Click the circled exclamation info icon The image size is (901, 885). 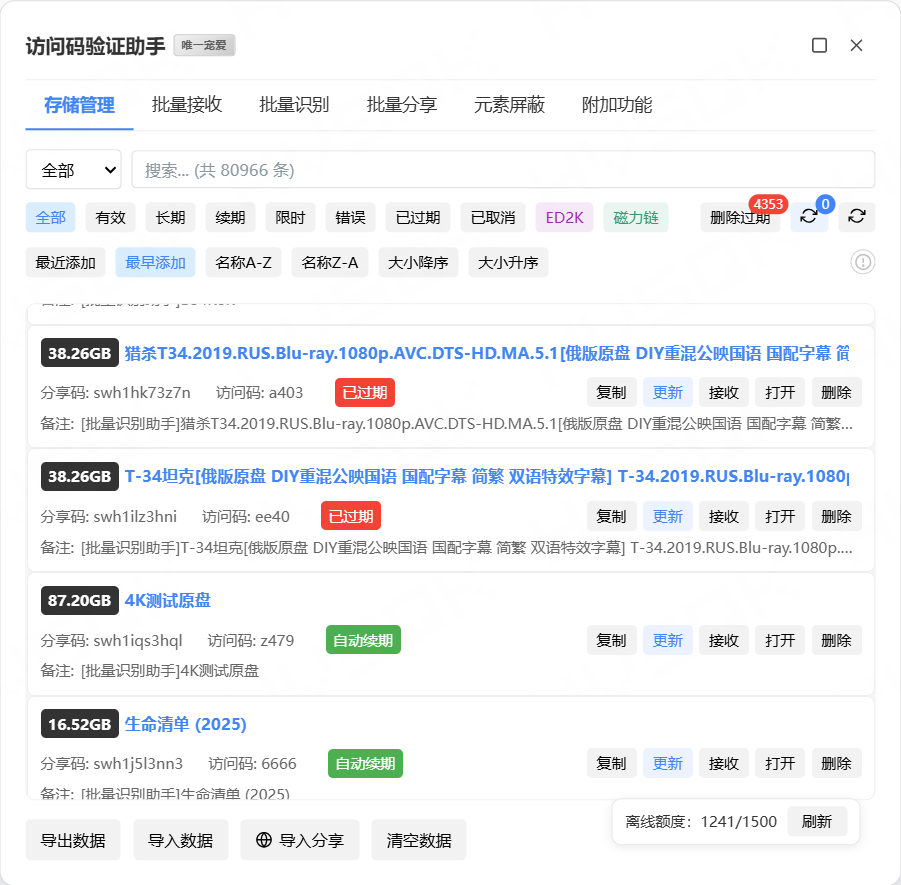(x=862, y=262)
